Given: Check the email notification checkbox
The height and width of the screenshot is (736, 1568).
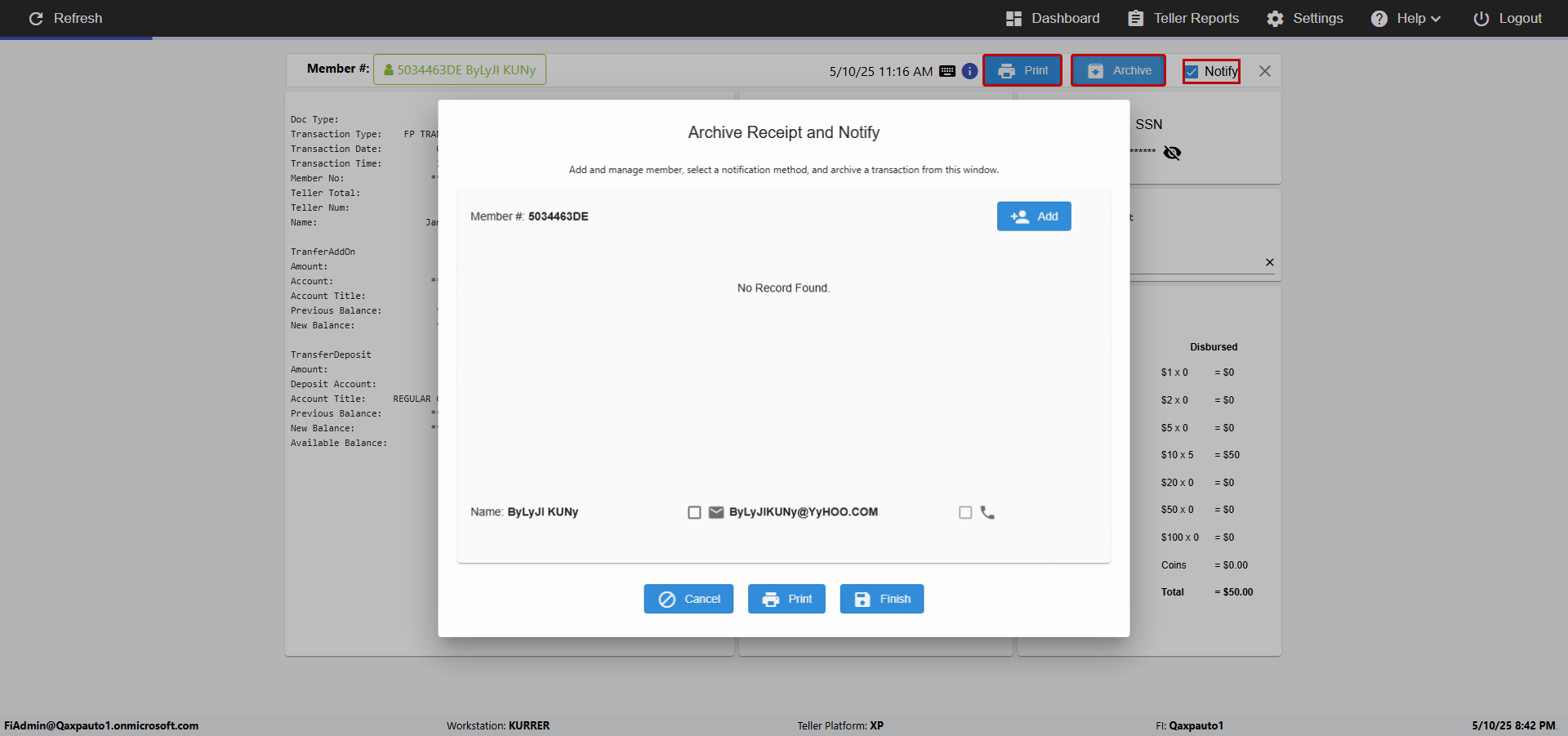Looking at the screenshot, I should [694, 512].
